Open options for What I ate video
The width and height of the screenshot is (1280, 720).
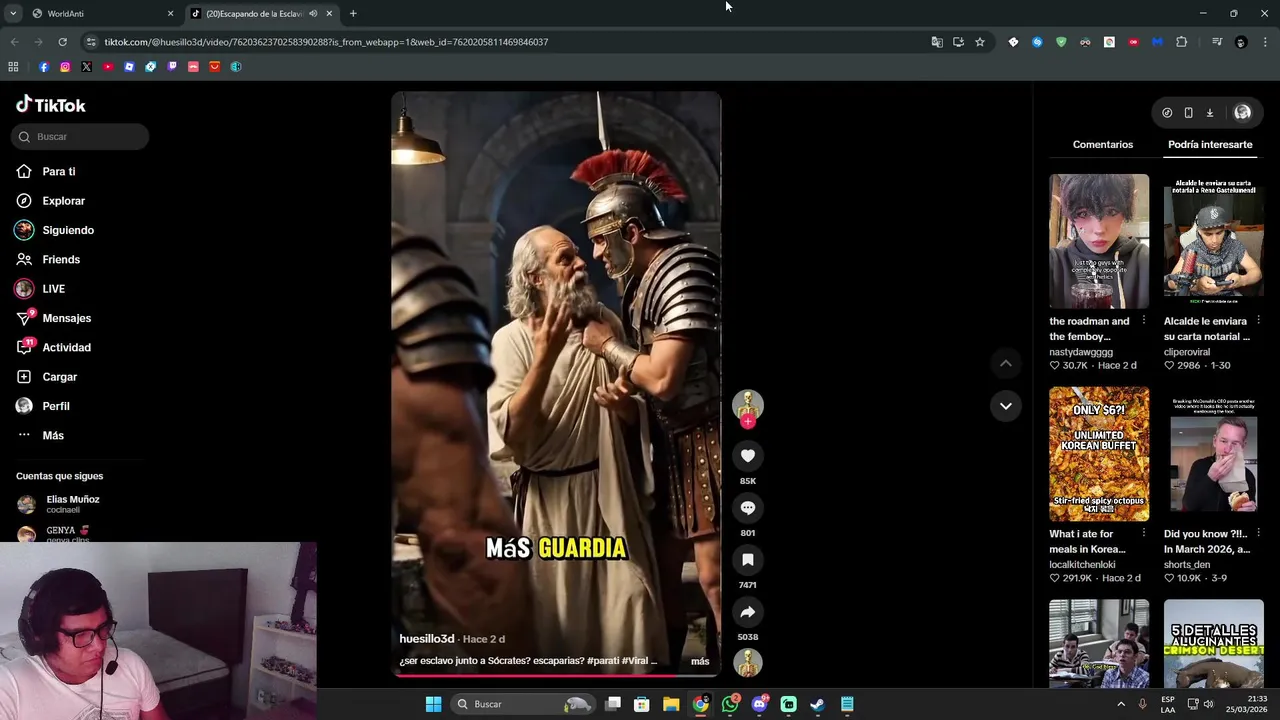click(x=1144, y=534)
